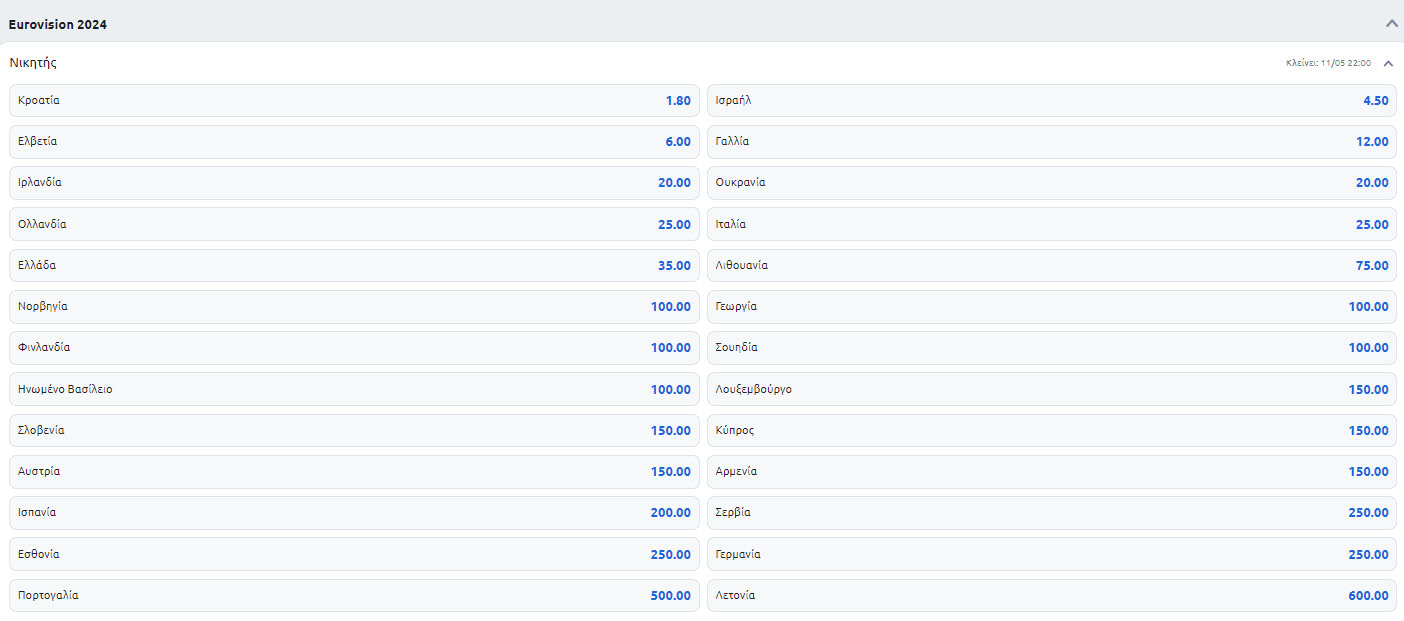The height and width of the screenshot is (621, 1404).
Task: Bet on Ισπανία at 200.00
Action: click(354, 513)
